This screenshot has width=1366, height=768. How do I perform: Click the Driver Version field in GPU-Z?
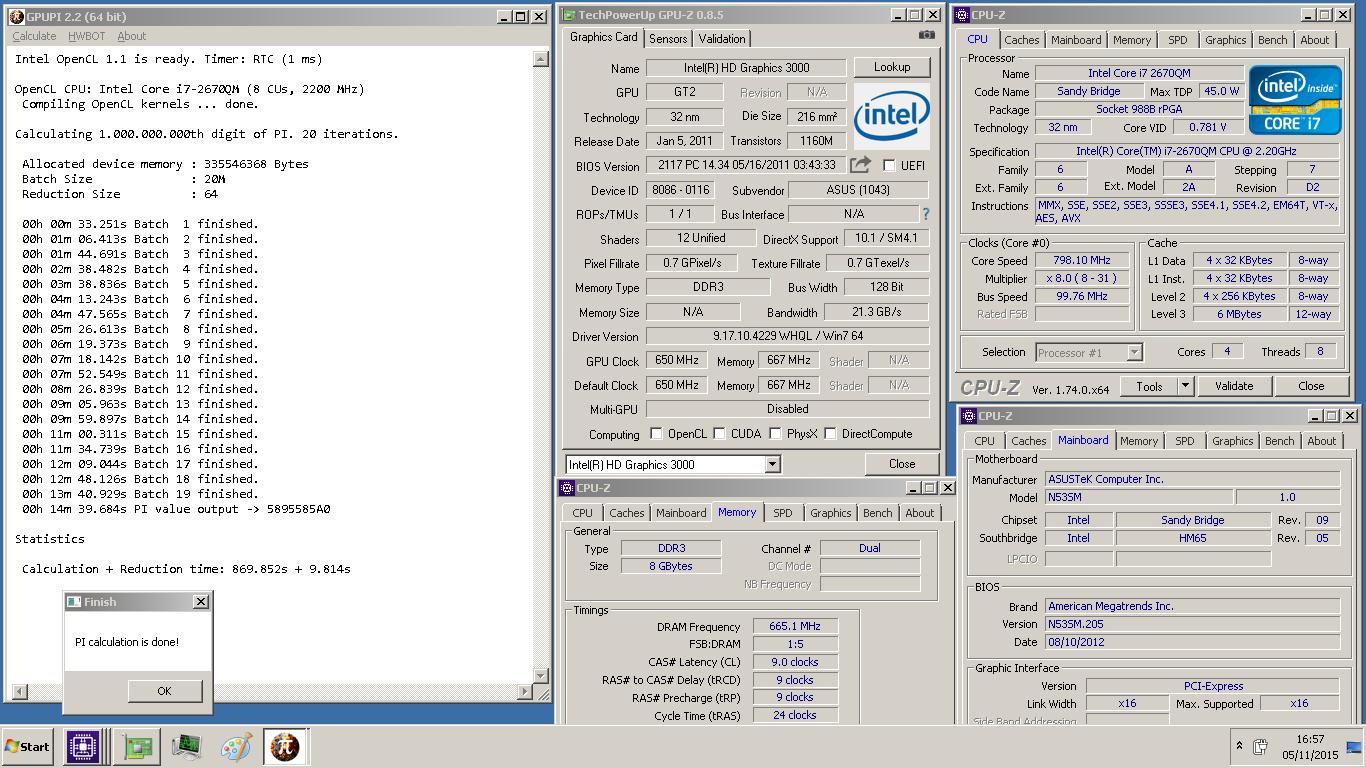tap(787, 337)
